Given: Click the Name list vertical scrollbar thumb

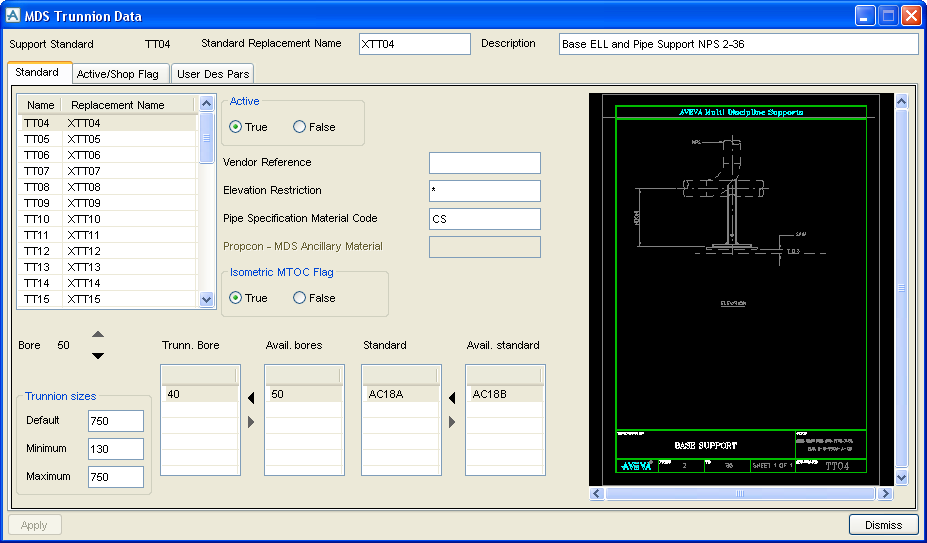Looking at the screenshot, I should click(x=206, y=138).
